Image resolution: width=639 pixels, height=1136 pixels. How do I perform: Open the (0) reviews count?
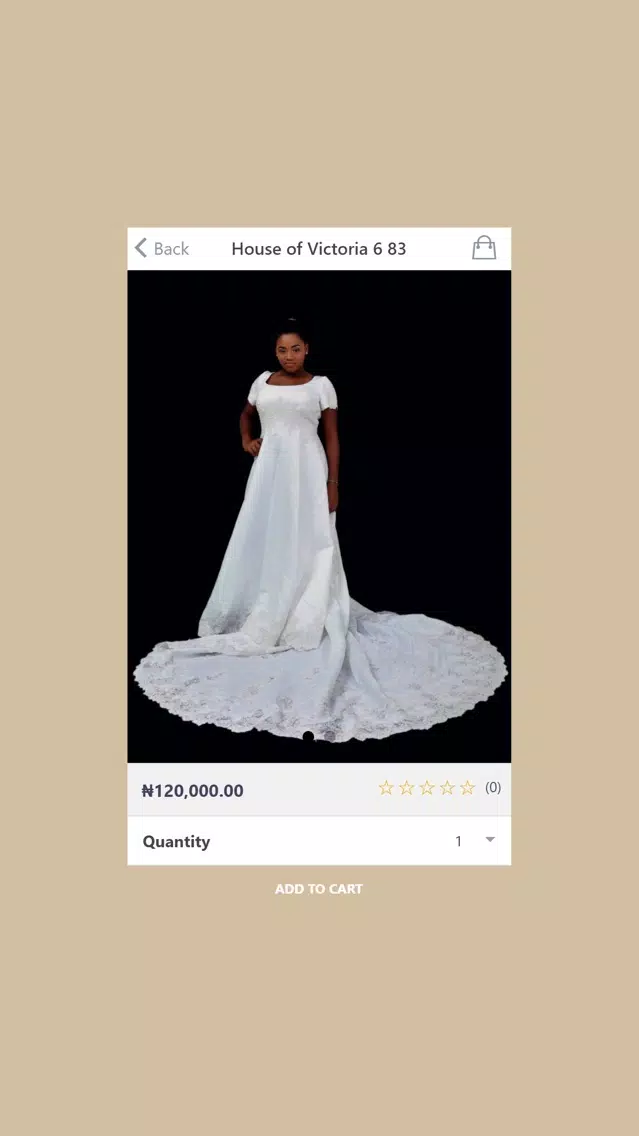(x=493, y=788)
